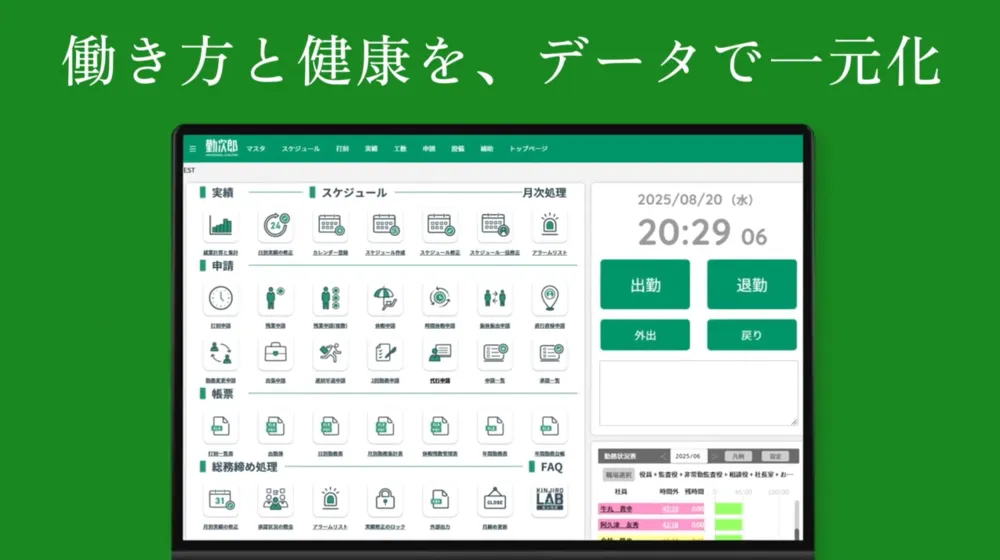This screenshot has width=1000, height=560.
Task: Open the 承認一覧 checked list icon
Action: (550, 353)
